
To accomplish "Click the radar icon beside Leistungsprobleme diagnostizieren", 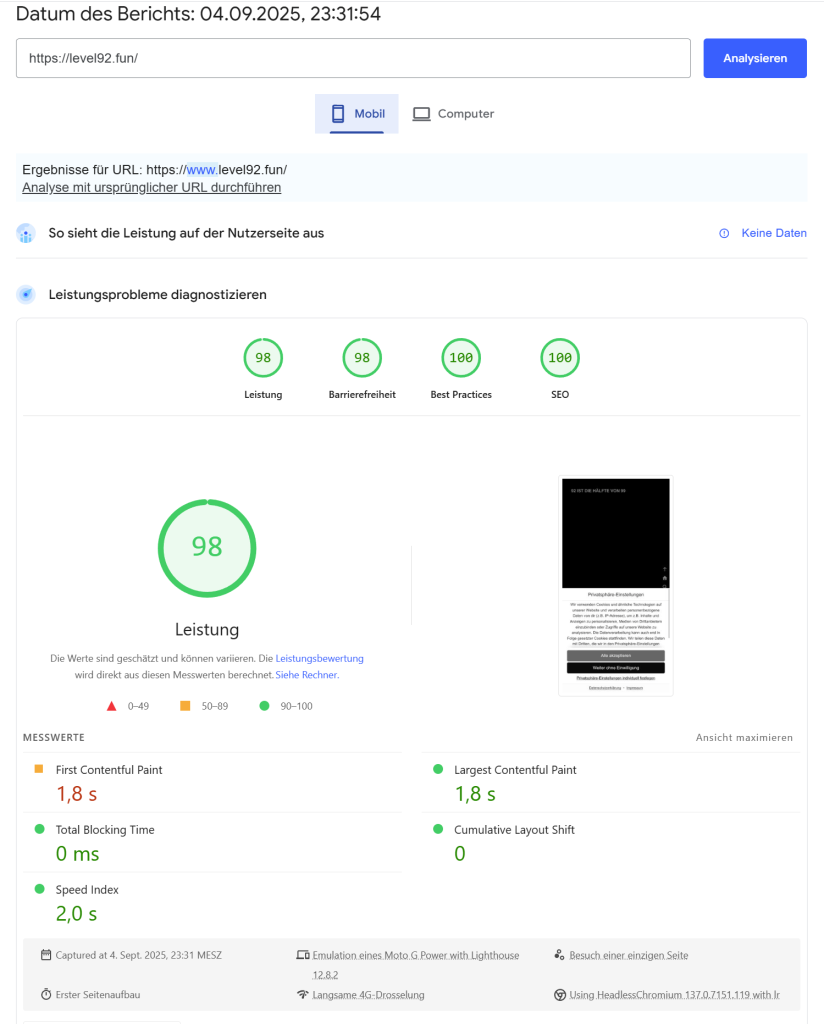I will tap(26, 295).
